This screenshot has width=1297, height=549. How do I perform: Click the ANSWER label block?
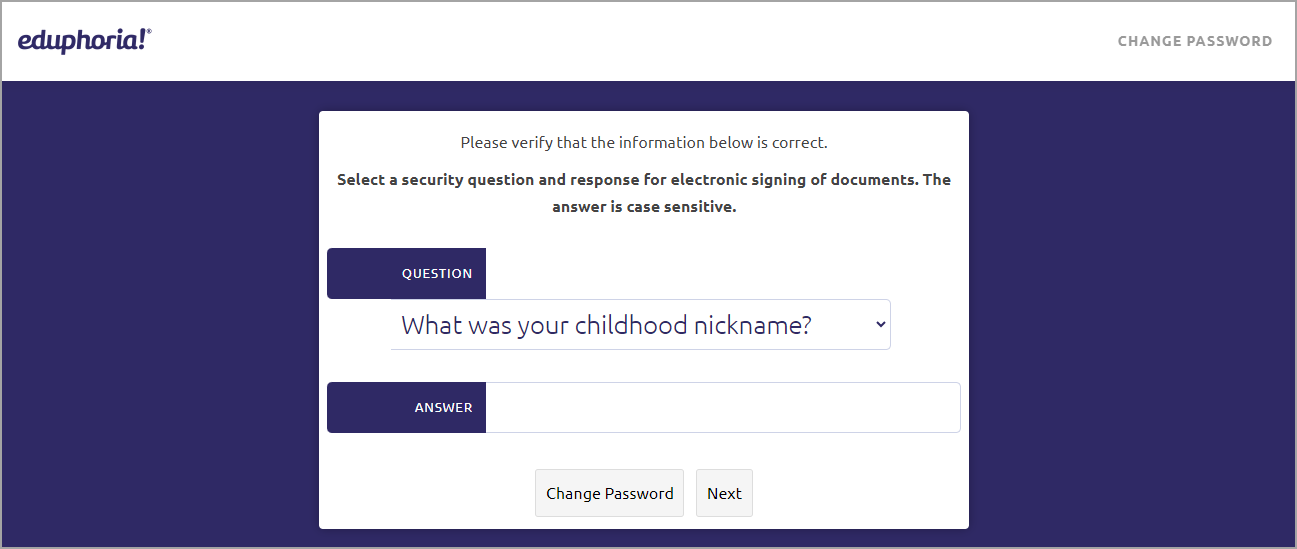(406, 407)
